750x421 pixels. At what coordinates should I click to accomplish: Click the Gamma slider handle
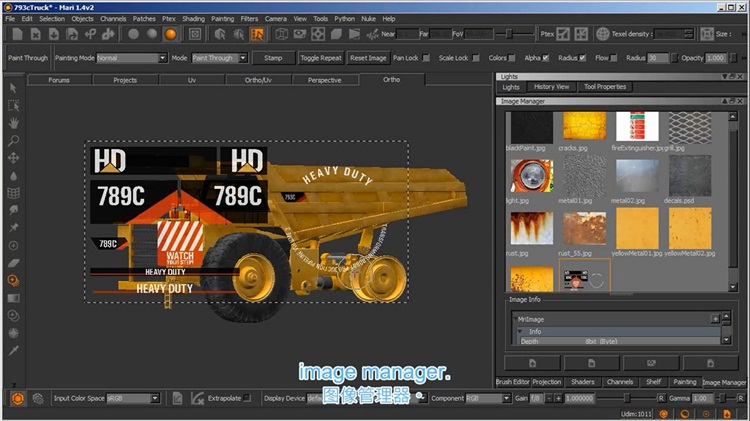pos(722,398)
